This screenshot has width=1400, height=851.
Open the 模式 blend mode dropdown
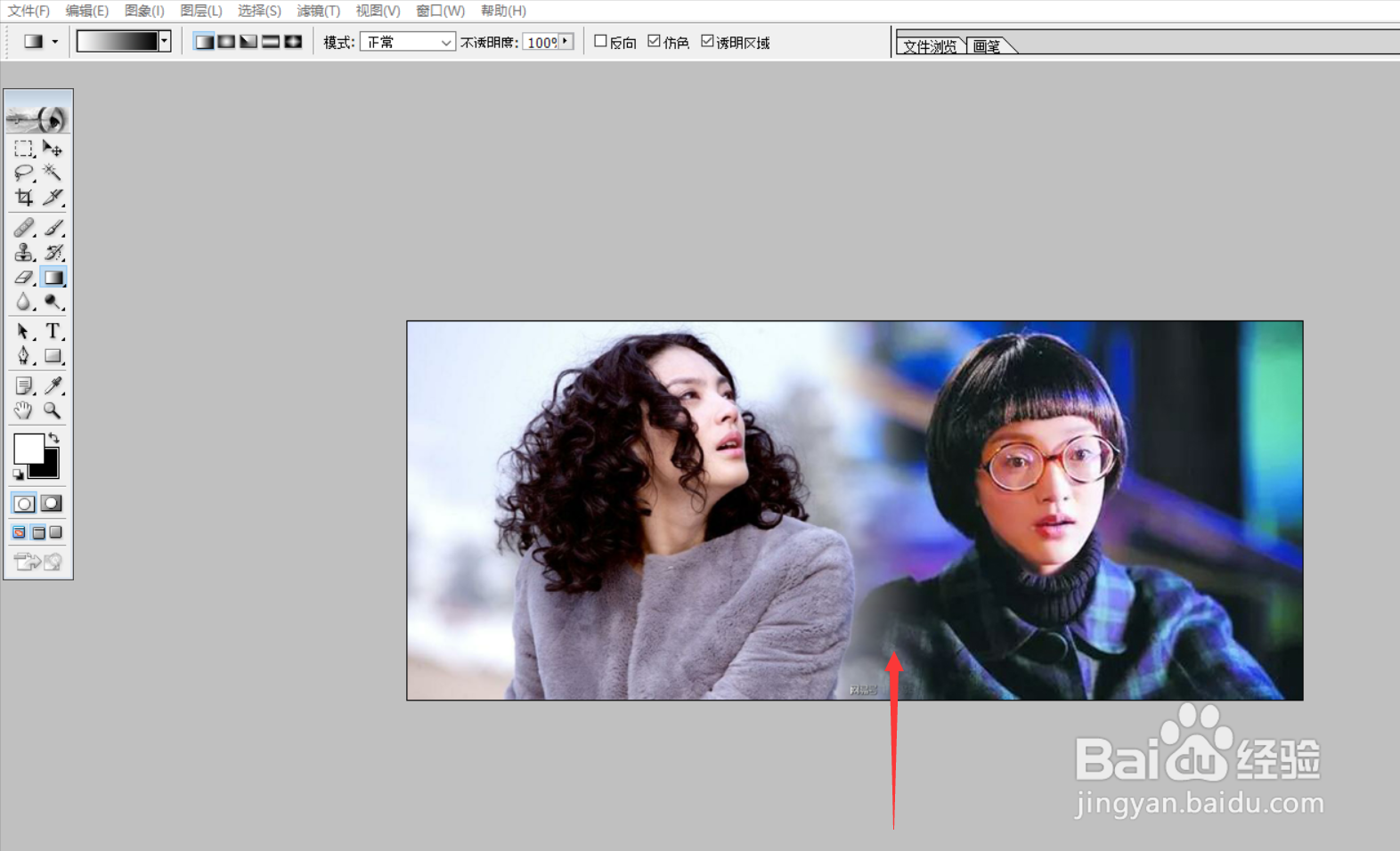[x=408, y=42]
